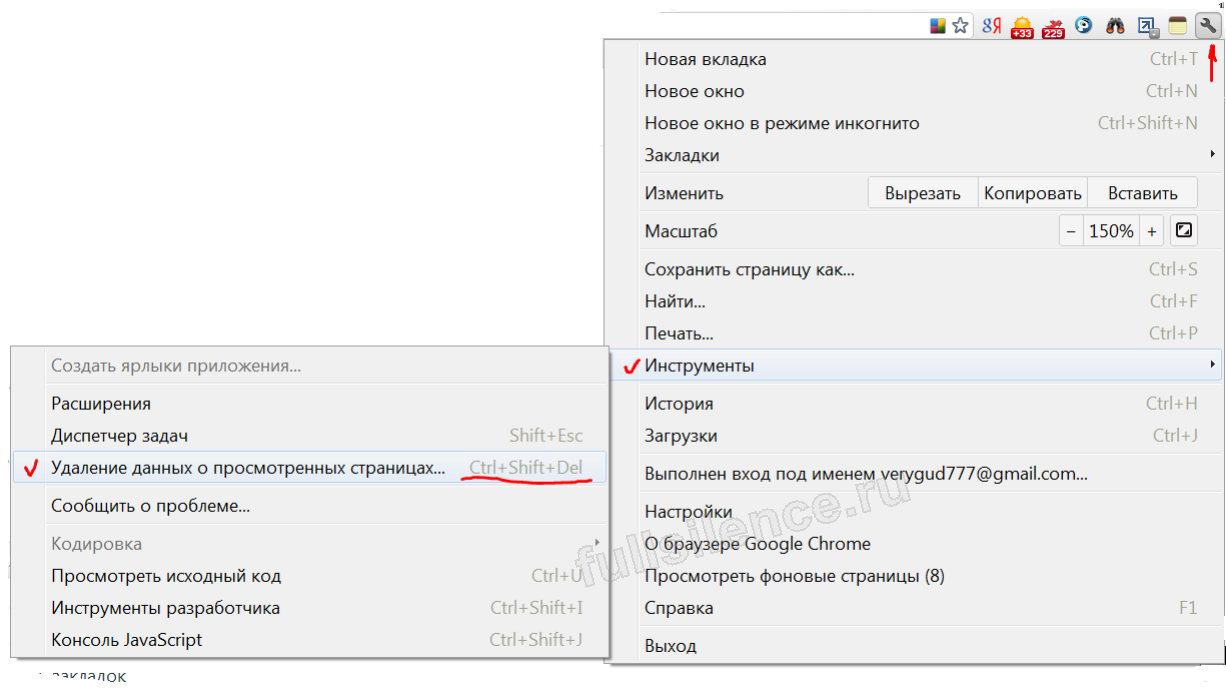Click the signed-in account verygud777@gmail.com entry
Screen dimensions: 1226x694
click(865, 474)
